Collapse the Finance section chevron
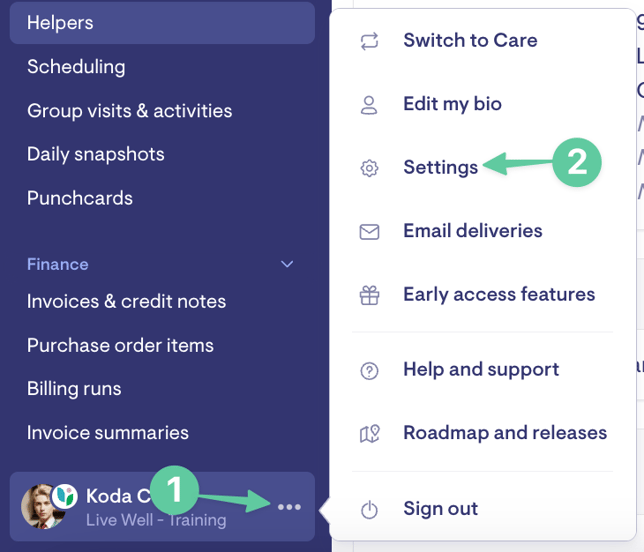 pyautogui.click(x=287, y=264)
